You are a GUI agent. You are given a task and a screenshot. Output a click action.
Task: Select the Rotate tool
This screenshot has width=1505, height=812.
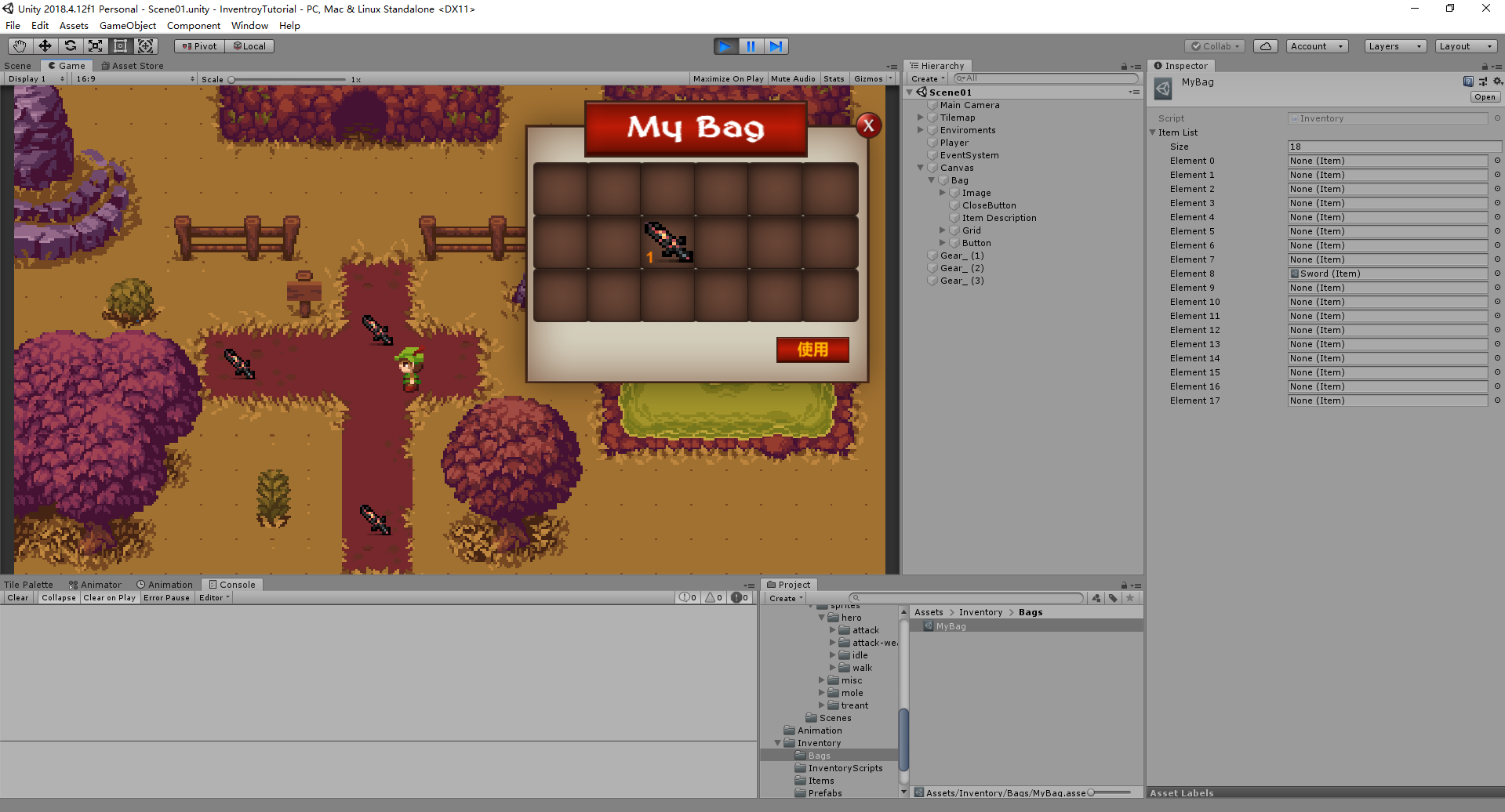70,46
